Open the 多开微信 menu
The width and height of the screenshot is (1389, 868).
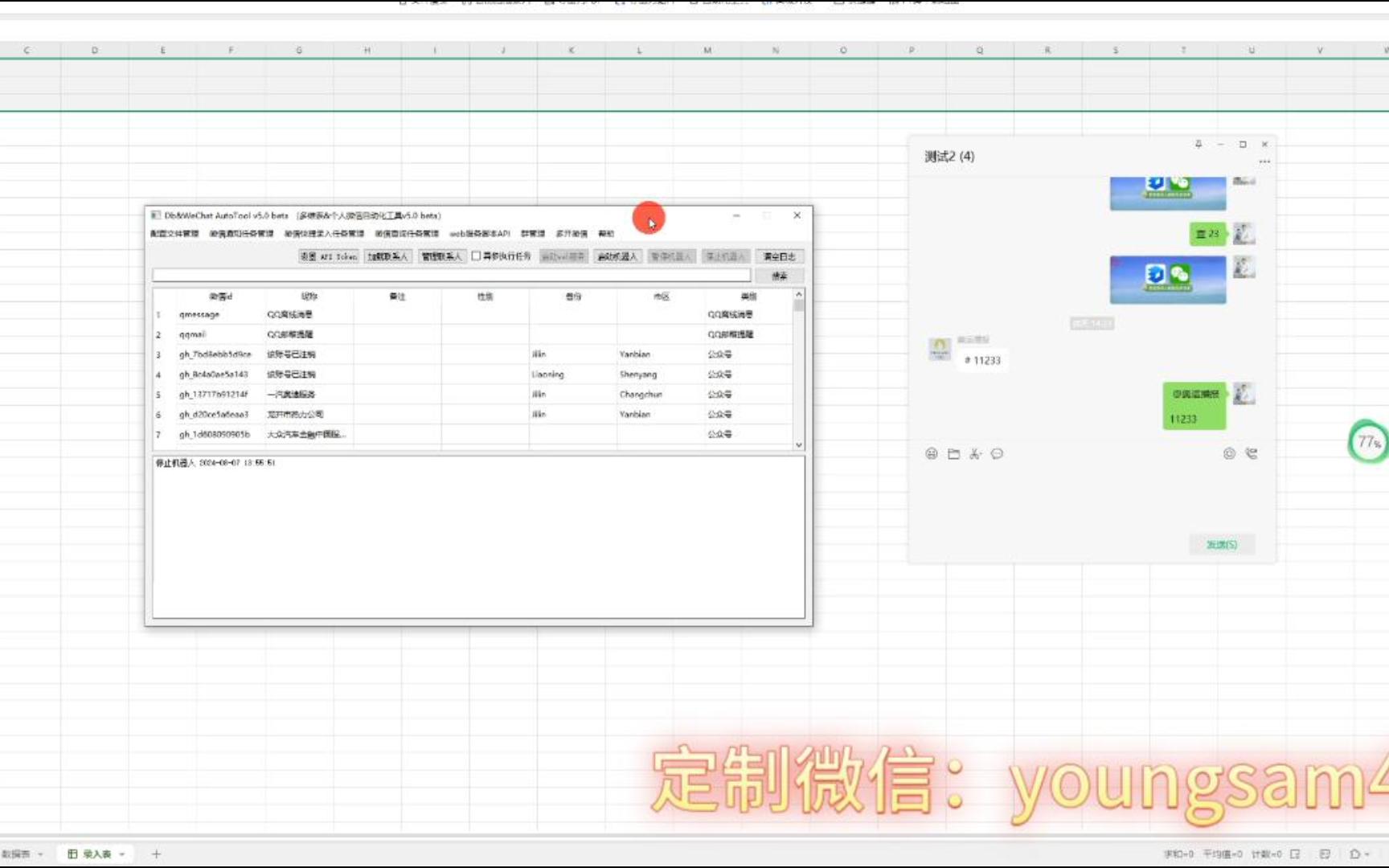click(x=572, y=234)
